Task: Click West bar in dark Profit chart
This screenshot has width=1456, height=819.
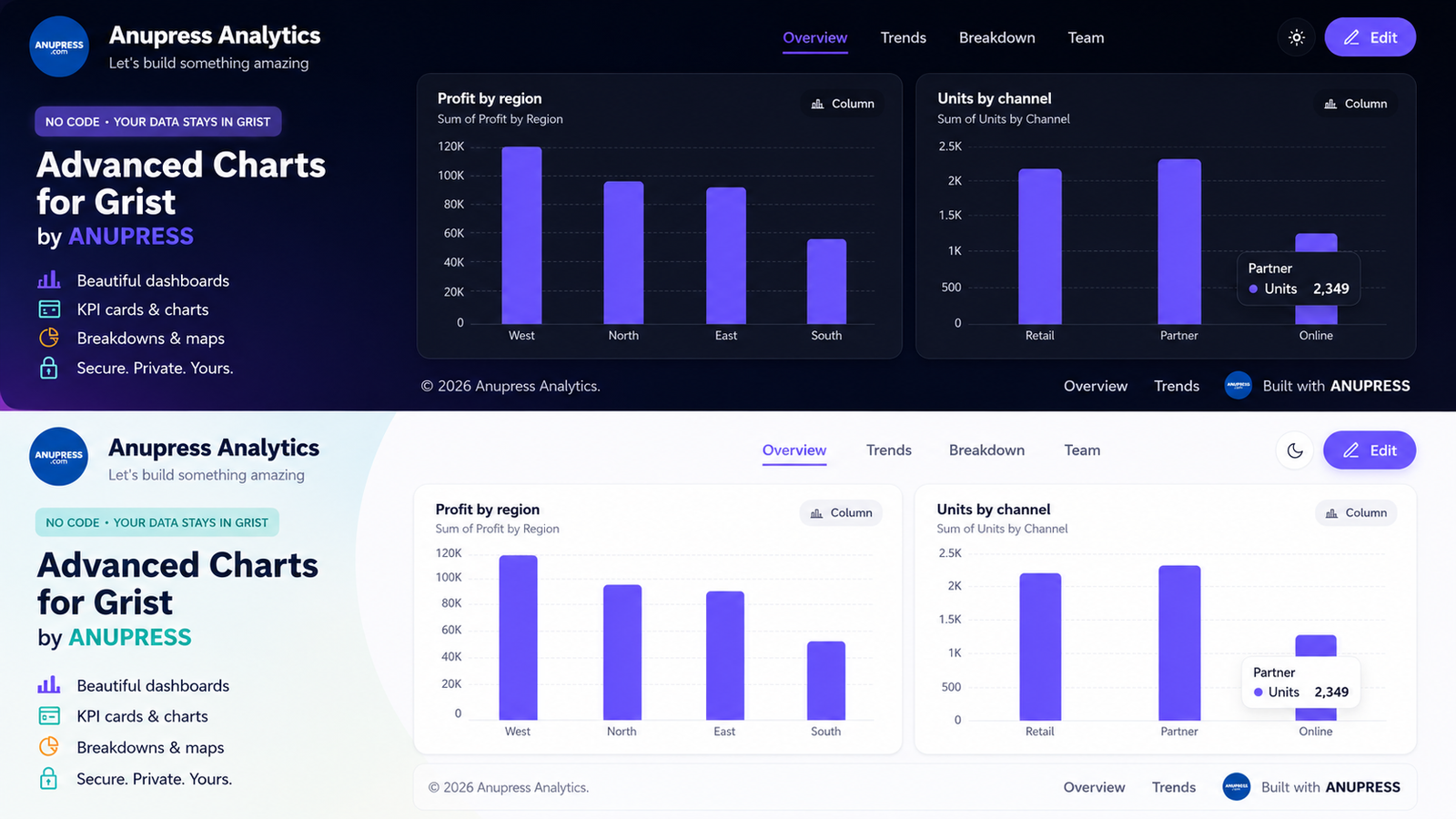Action: point(521,235)
